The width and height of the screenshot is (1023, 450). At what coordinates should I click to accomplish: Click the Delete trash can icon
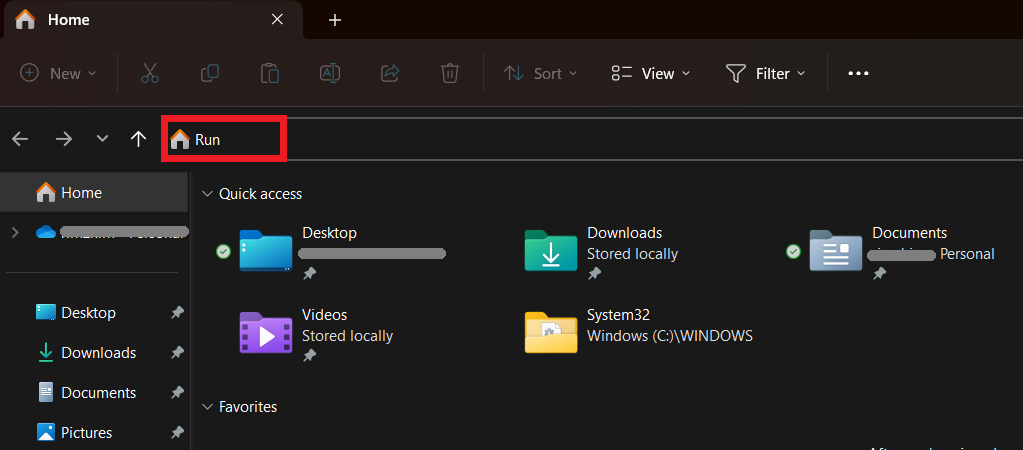coord(450,73)
